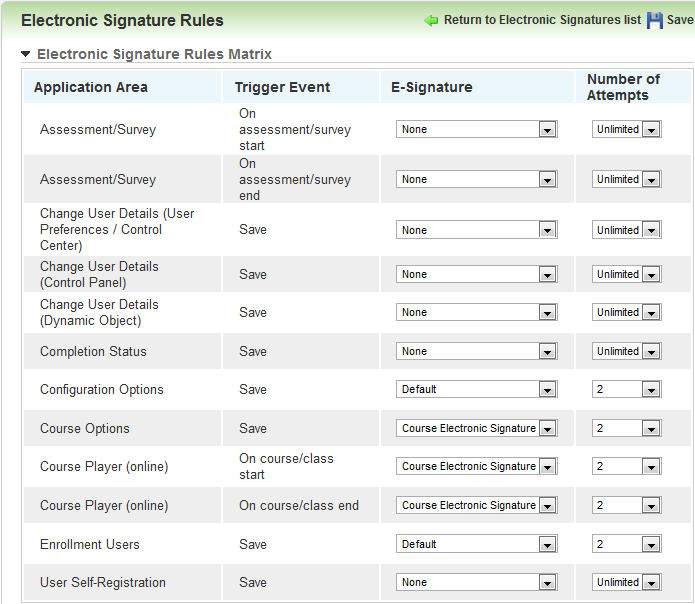Open Number of Attempts for Change User Details (Dynamic Object)
Image resolution: width=695 pixels, height=604 pixels.
coord(626,312)
